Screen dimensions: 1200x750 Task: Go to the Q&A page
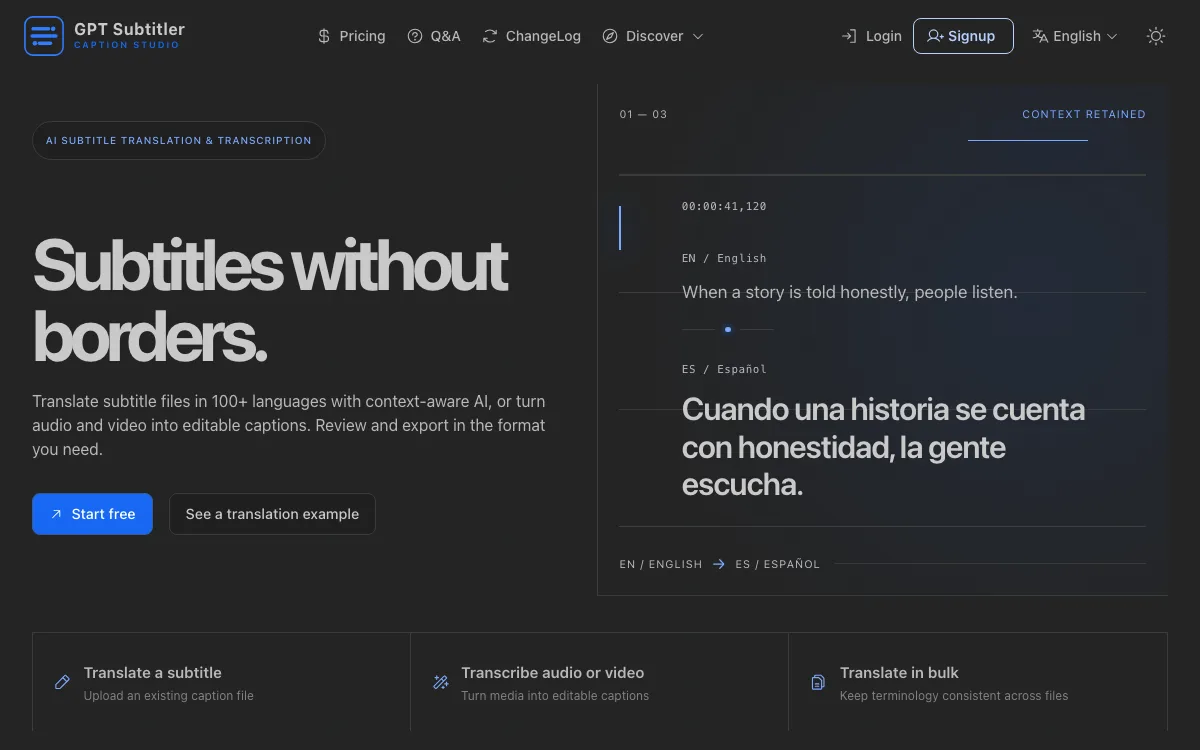[434, 36]
